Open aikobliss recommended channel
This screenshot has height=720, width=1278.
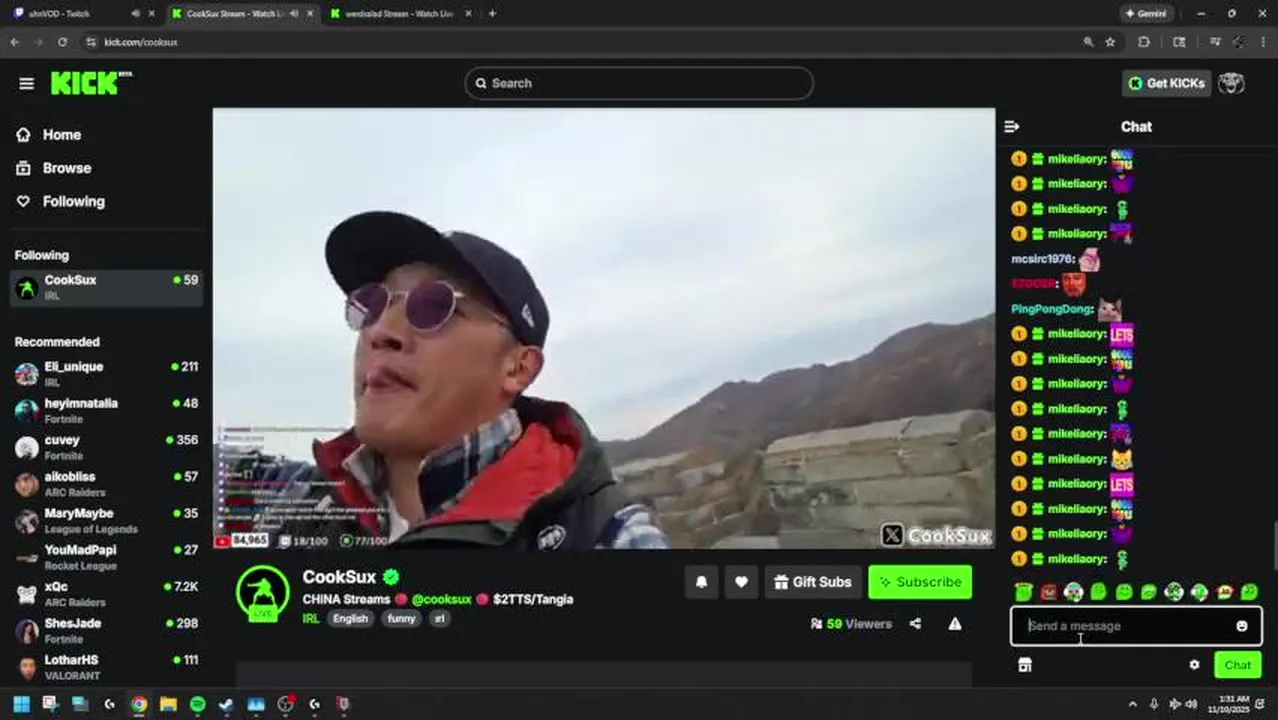pos(106,484)
